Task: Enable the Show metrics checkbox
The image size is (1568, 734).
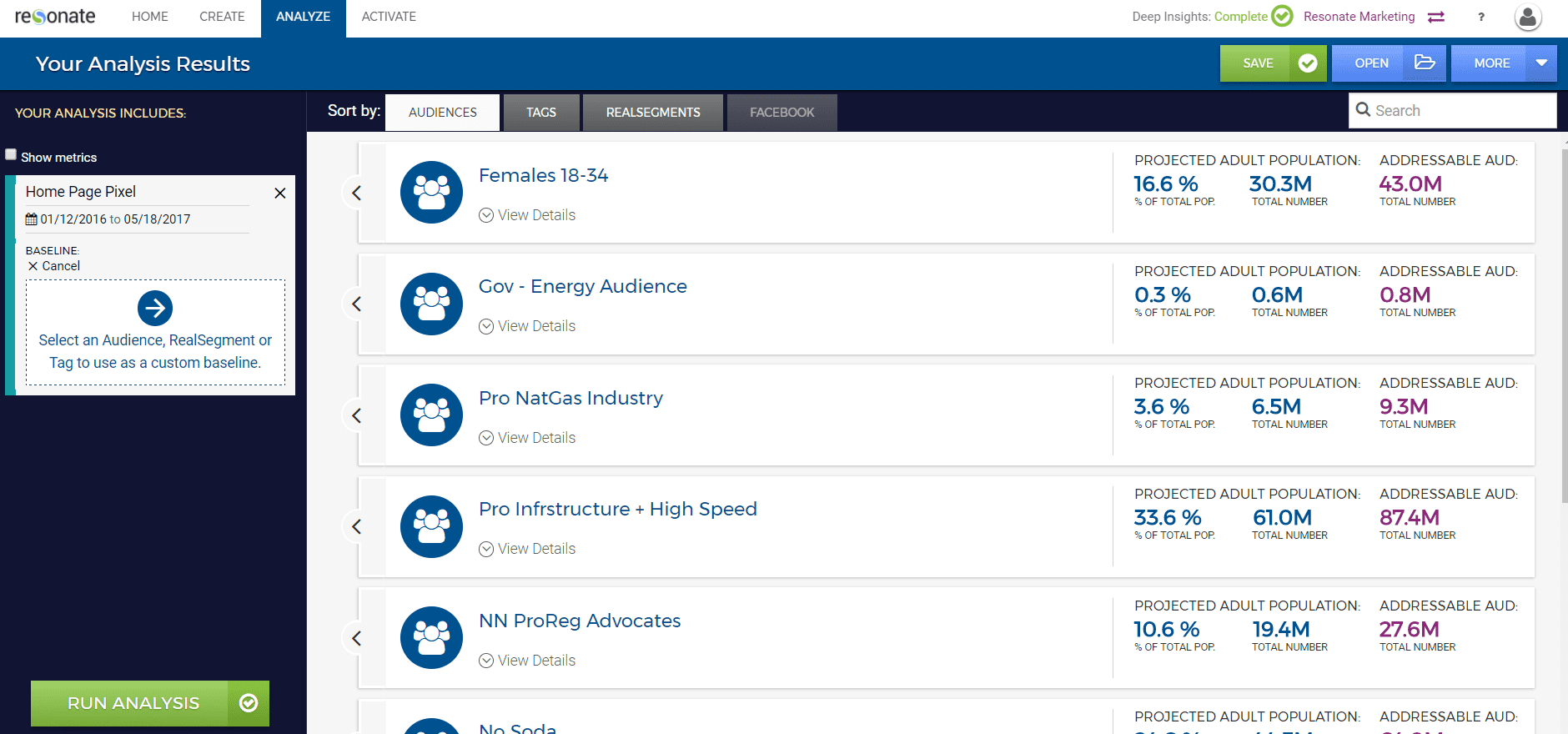Action: coord(12,155)
